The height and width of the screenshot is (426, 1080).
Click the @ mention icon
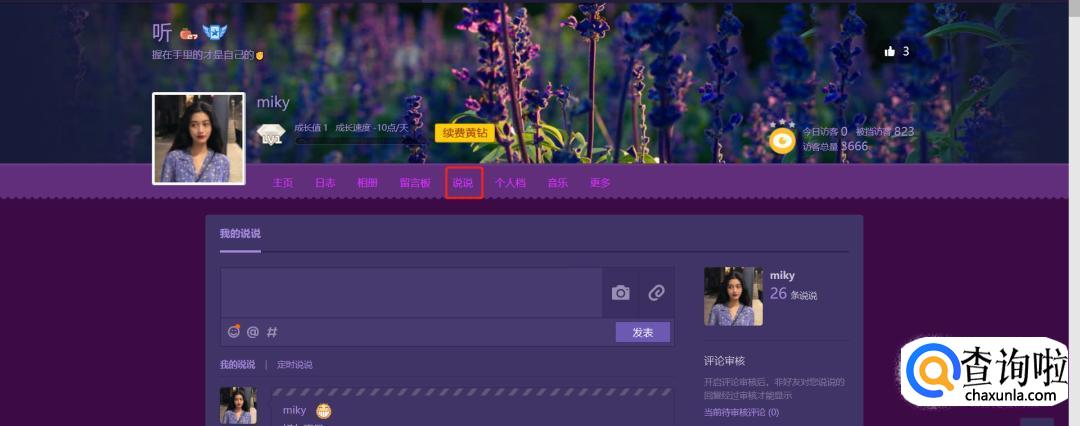pos(253,332)
